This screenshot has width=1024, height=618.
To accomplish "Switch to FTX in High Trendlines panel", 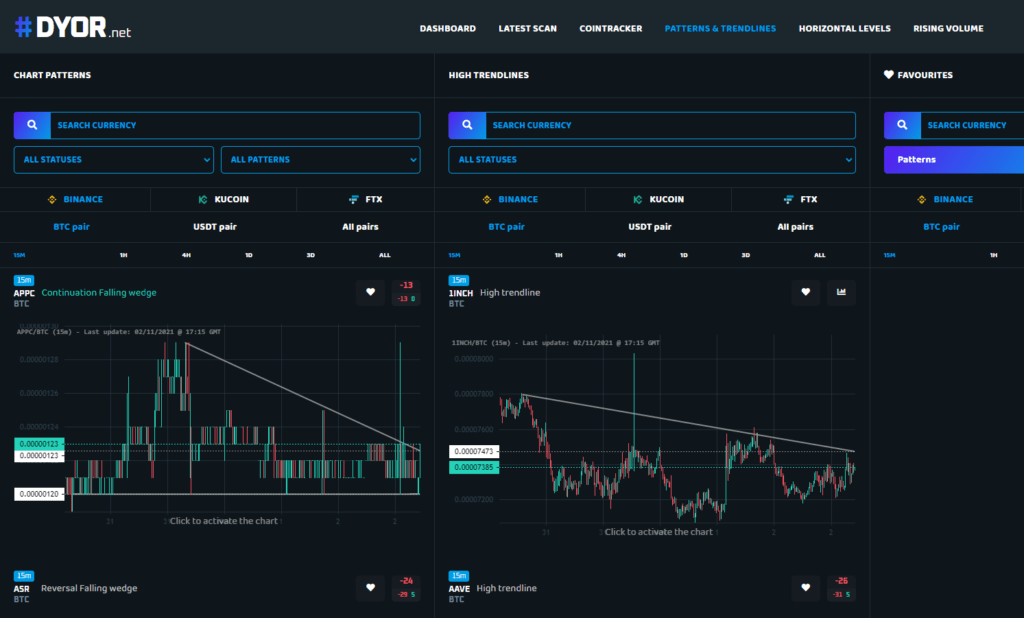I will click(801, 199).
